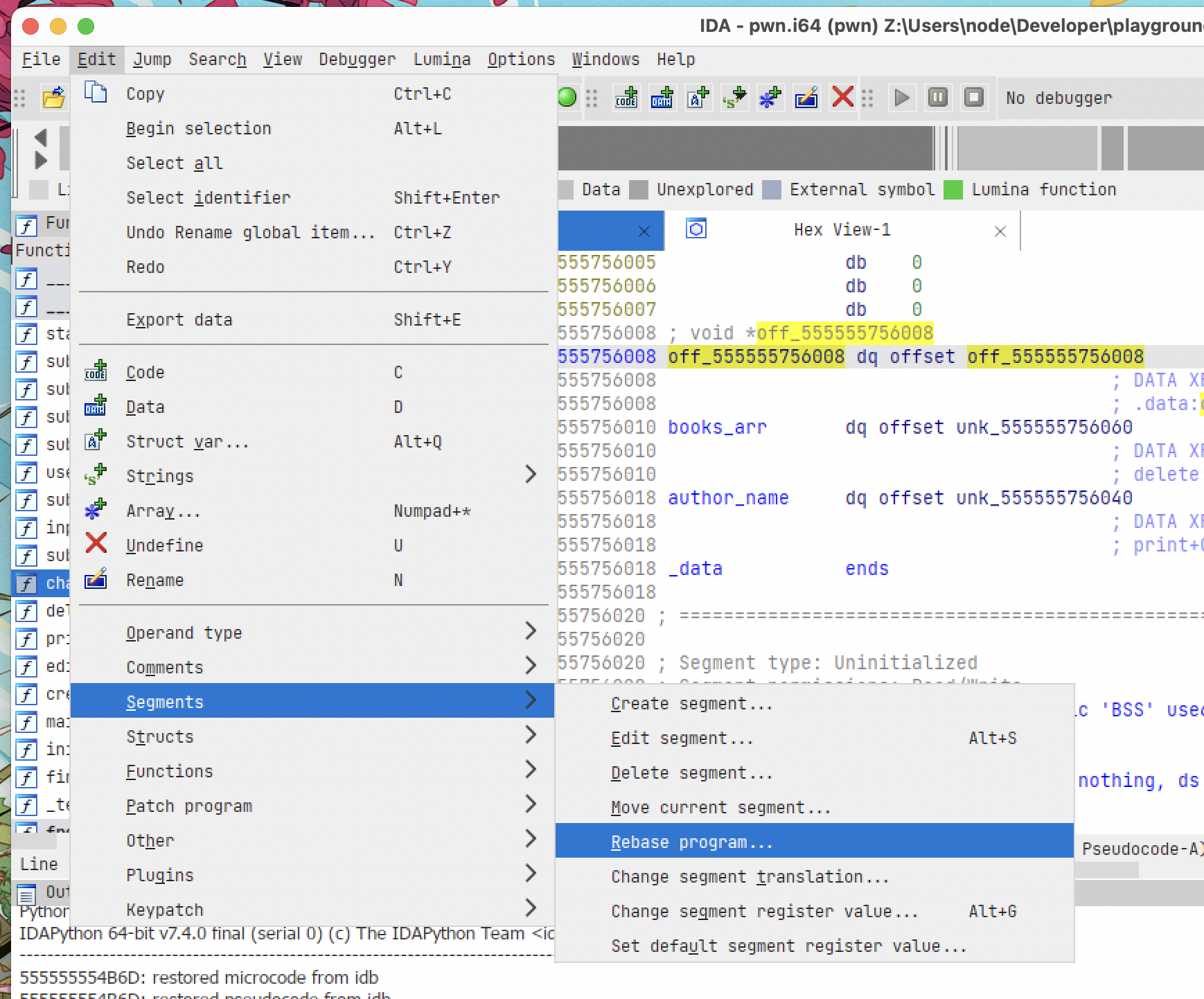Pause the debugger process button

pyautogui.click(x=938, y=98)
